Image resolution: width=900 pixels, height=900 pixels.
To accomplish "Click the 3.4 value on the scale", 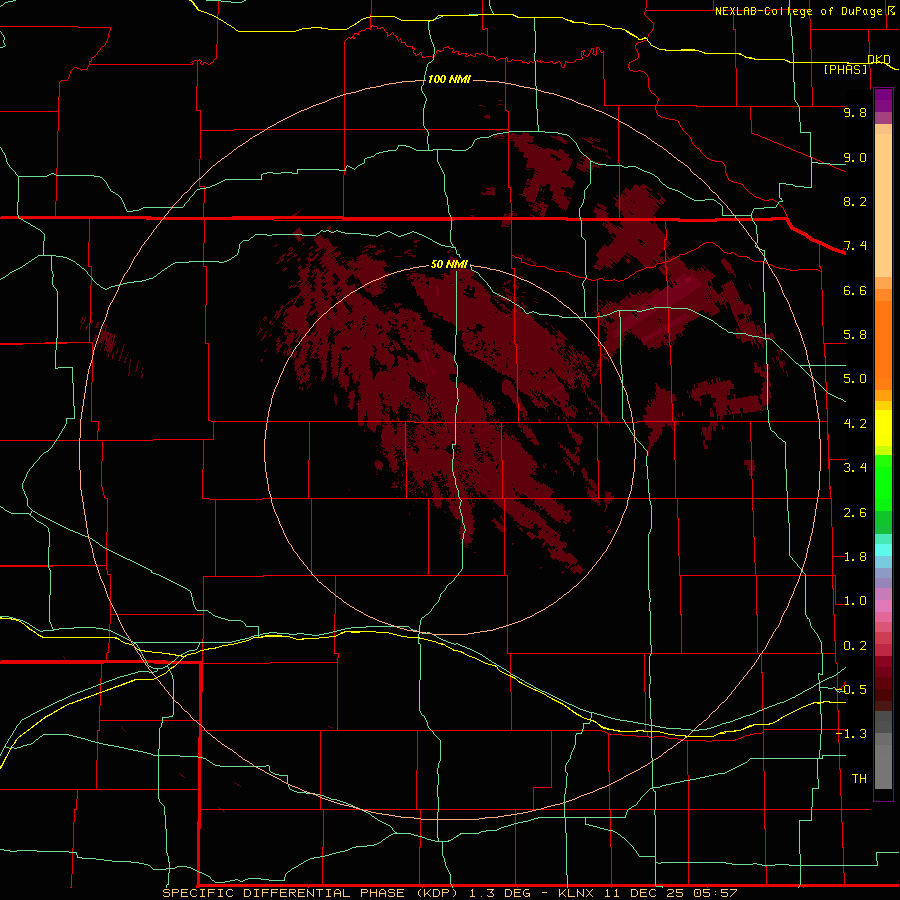I will point(855,468).
